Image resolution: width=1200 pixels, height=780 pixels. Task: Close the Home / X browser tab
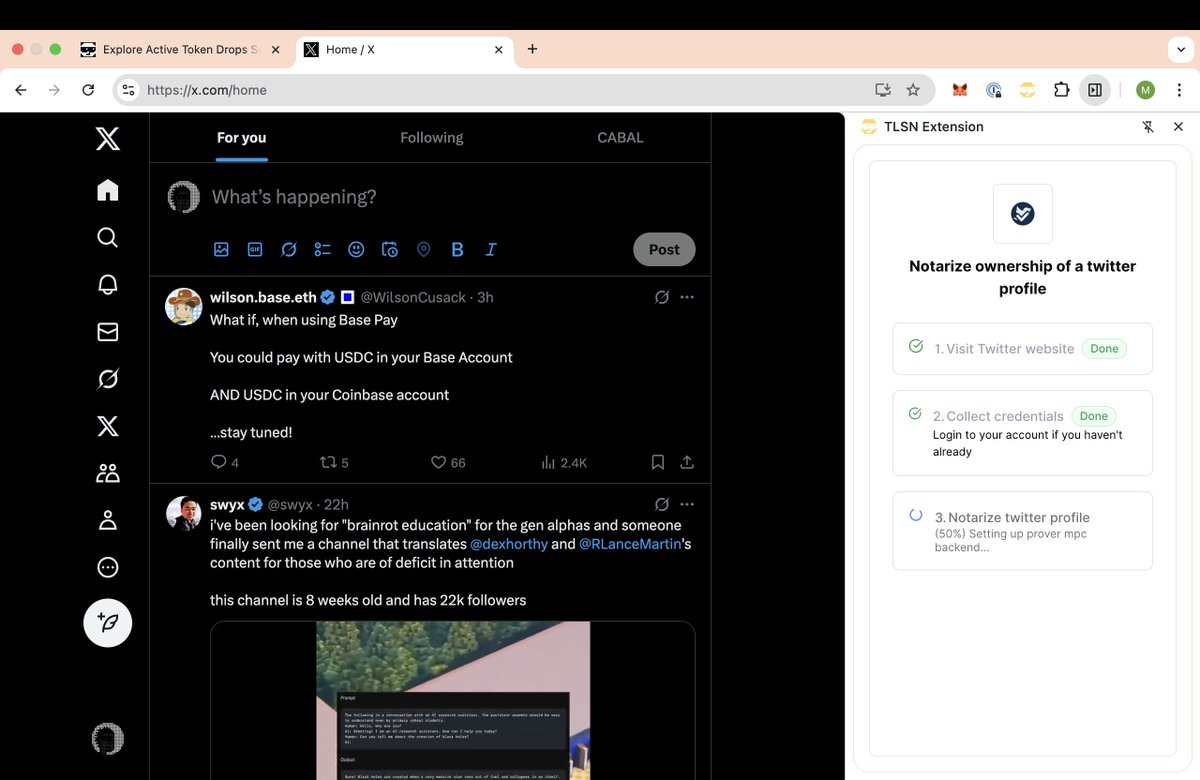tap(498, 49)
